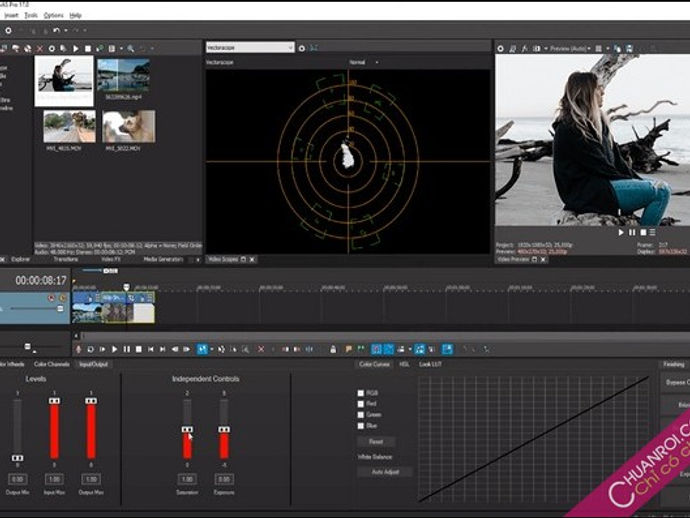Image resolution: width=690 pixels, height=518 pixels.
Task: Go to end in timeline transport
Action: click(163, 349)
